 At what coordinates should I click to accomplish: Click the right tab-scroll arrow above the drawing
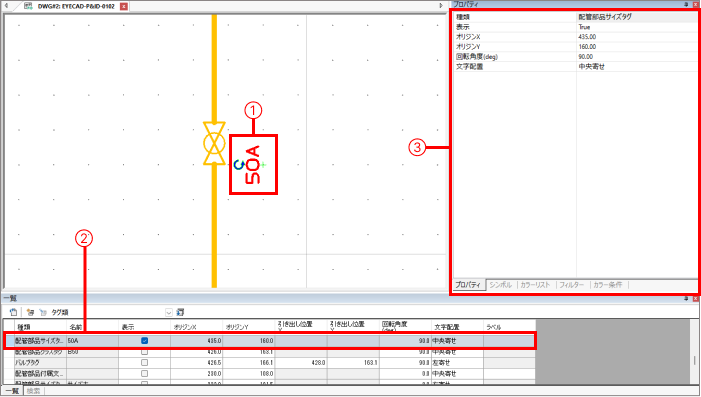tap(441, 6)
